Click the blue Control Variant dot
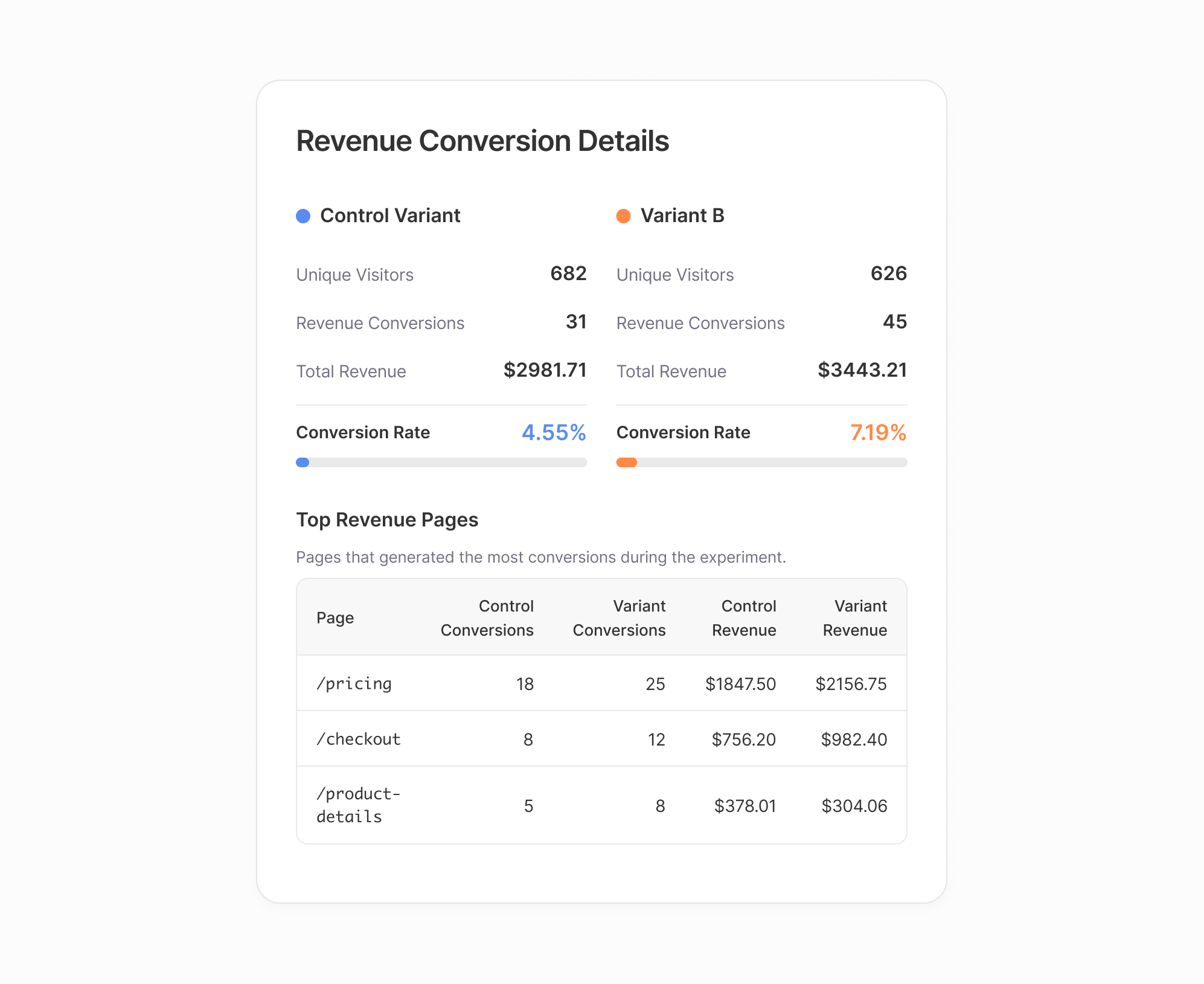The width and height of the screenshot is (1204, 984). coord(303,216)
